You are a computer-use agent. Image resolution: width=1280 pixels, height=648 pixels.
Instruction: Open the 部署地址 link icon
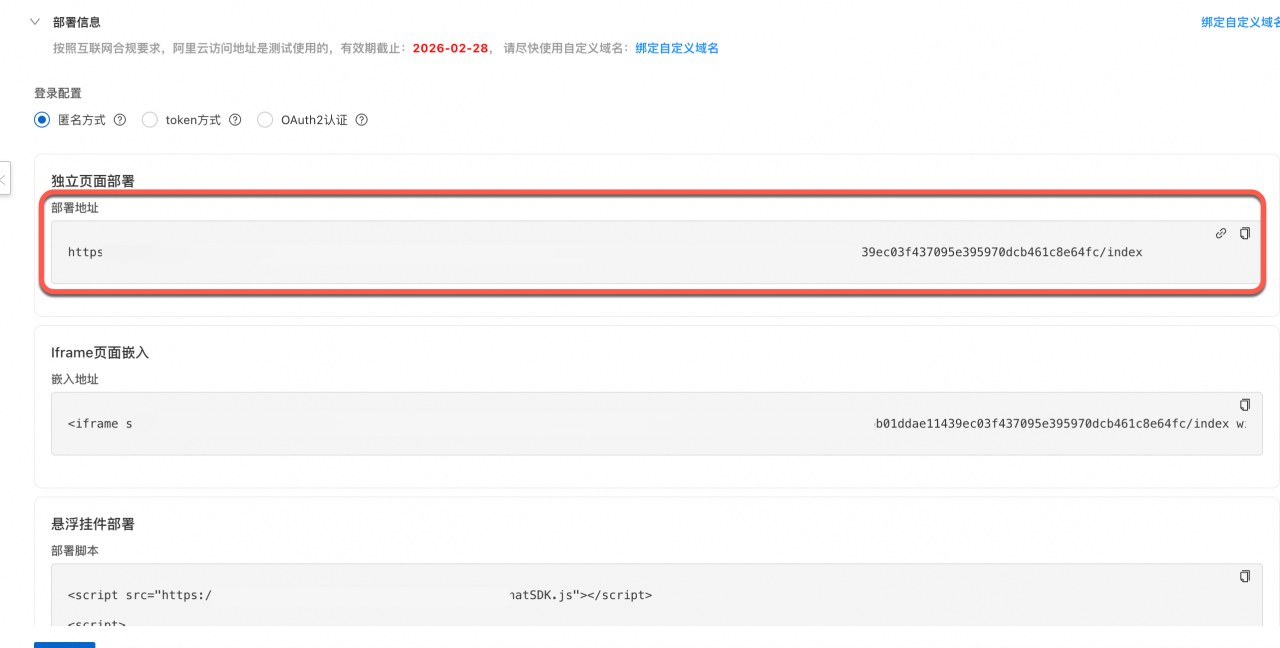point(1221,233)
